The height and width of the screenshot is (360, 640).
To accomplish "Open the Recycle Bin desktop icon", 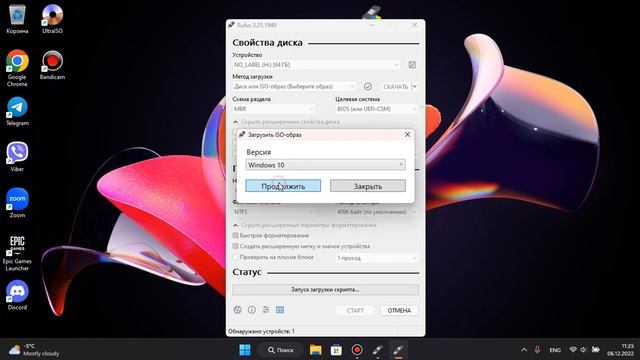I will [17, 19].
